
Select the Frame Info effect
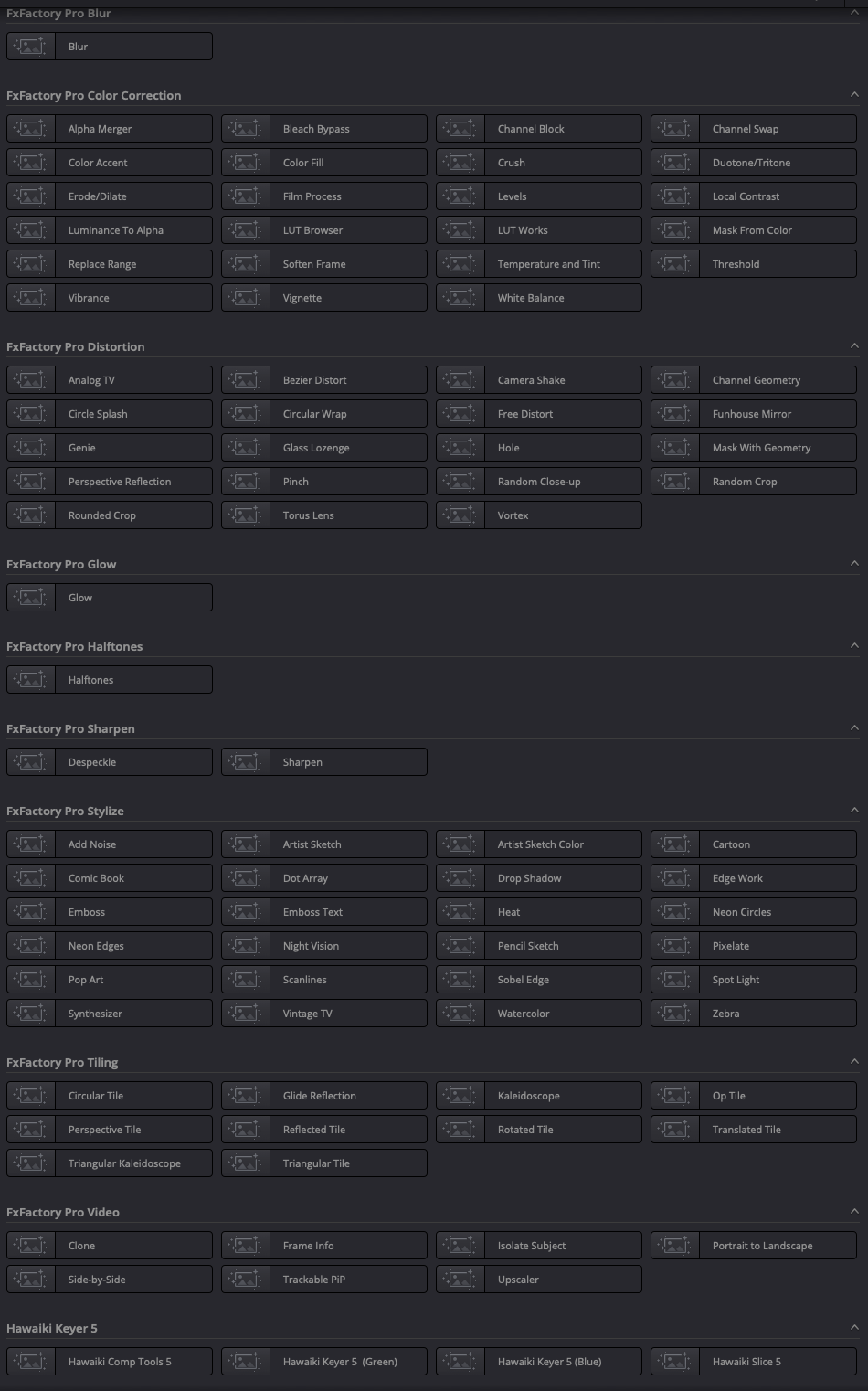pyautogui.click(x=324, y=1246)
